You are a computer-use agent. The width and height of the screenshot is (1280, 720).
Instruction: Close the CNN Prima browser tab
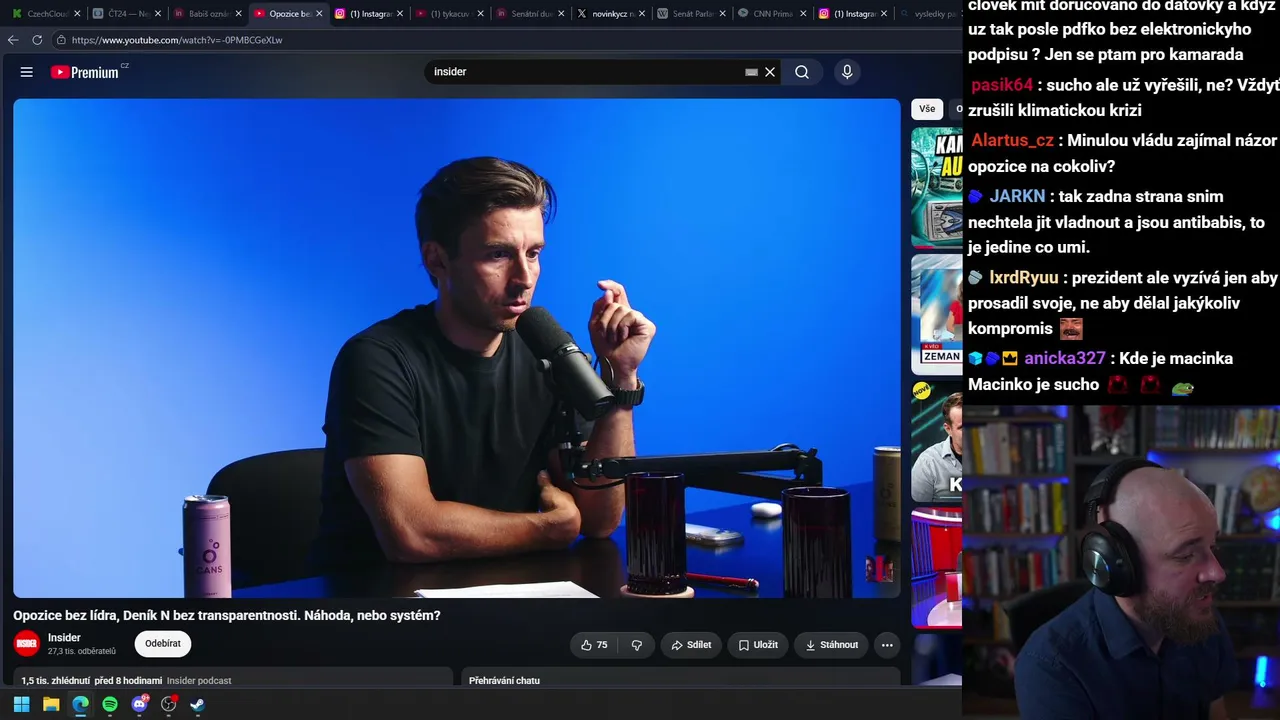pyautogui.click(x=804, y=14)
